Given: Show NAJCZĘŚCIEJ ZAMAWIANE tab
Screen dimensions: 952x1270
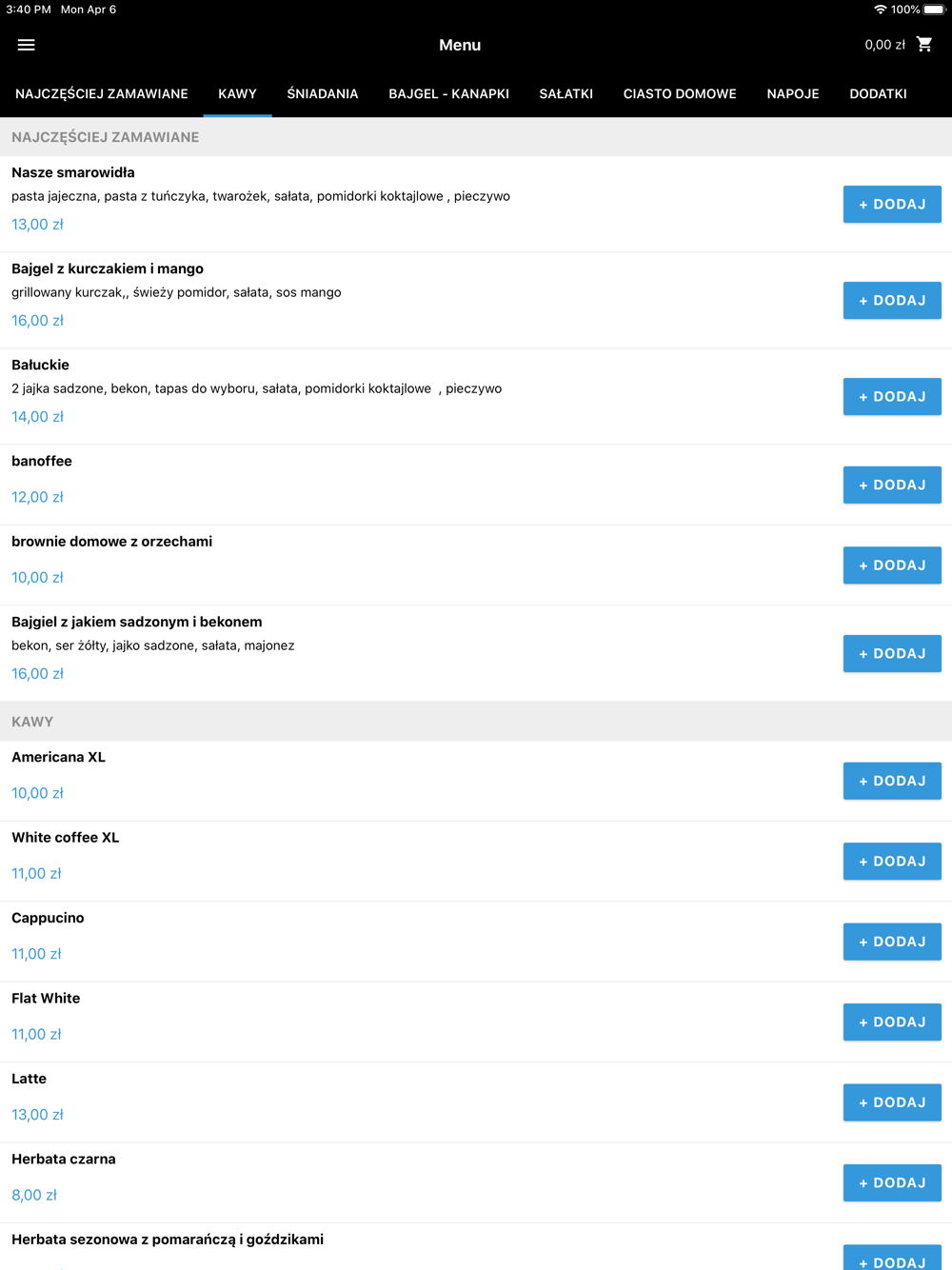Looking at the screenshot, I should click(102, 94).
